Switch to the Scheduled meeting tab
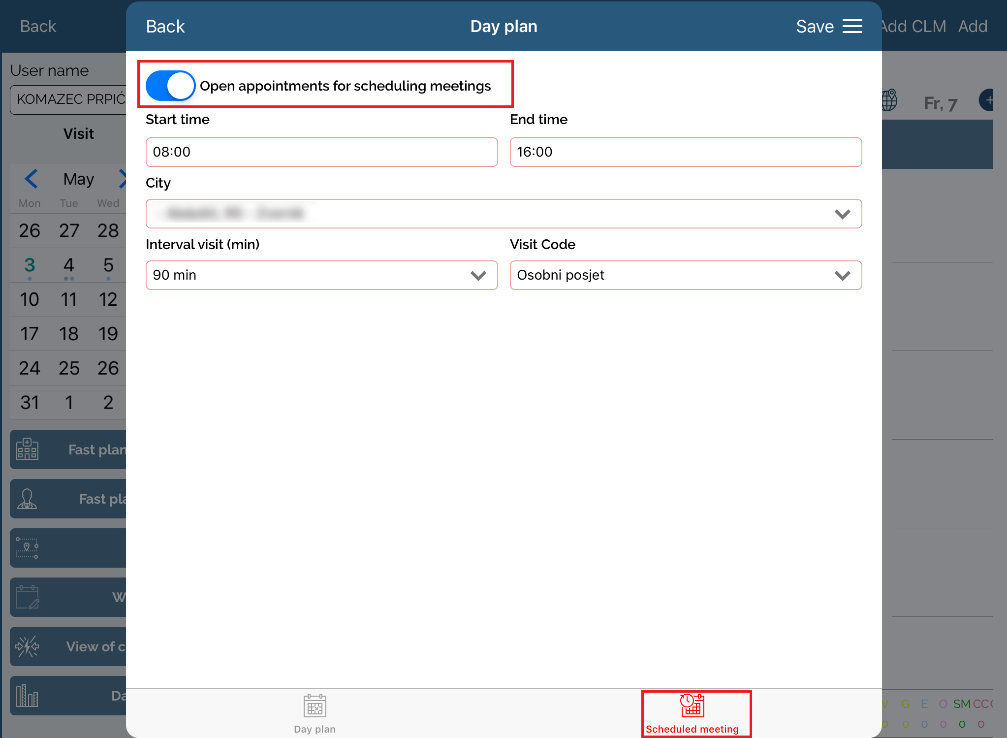The image size is (1007, 738). (x=692, y=714)
